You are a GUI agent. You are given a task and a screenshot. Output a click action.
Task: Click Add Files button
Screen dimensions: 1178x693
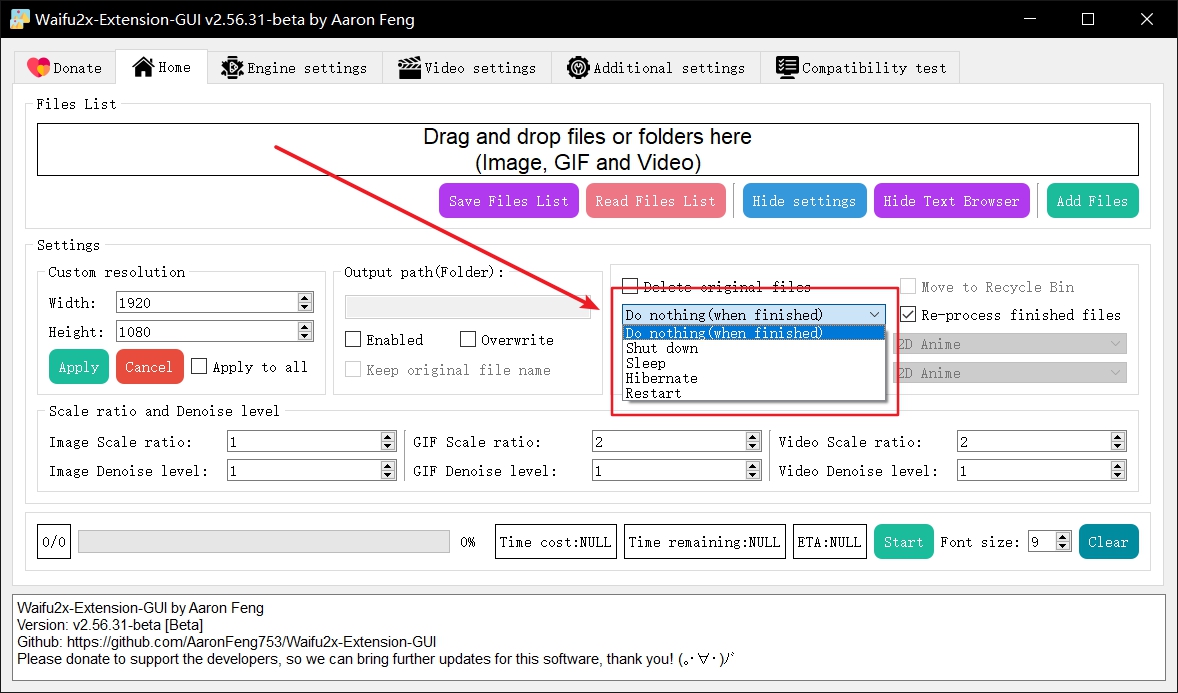point(1092,201)
